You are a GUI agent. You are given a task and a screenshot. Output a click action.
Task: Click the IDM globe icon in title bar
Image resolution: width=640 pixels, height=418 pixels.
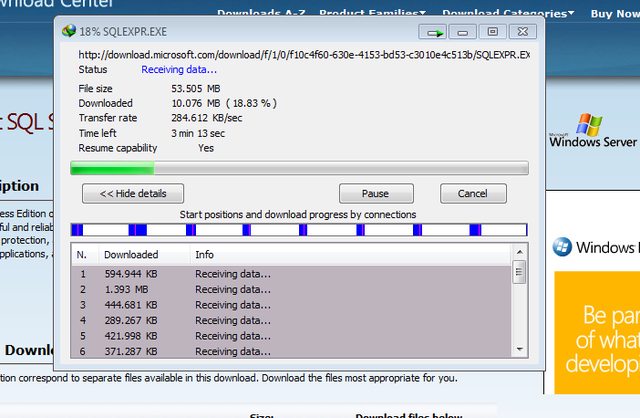pyautogui.click(x=69, y=31)
